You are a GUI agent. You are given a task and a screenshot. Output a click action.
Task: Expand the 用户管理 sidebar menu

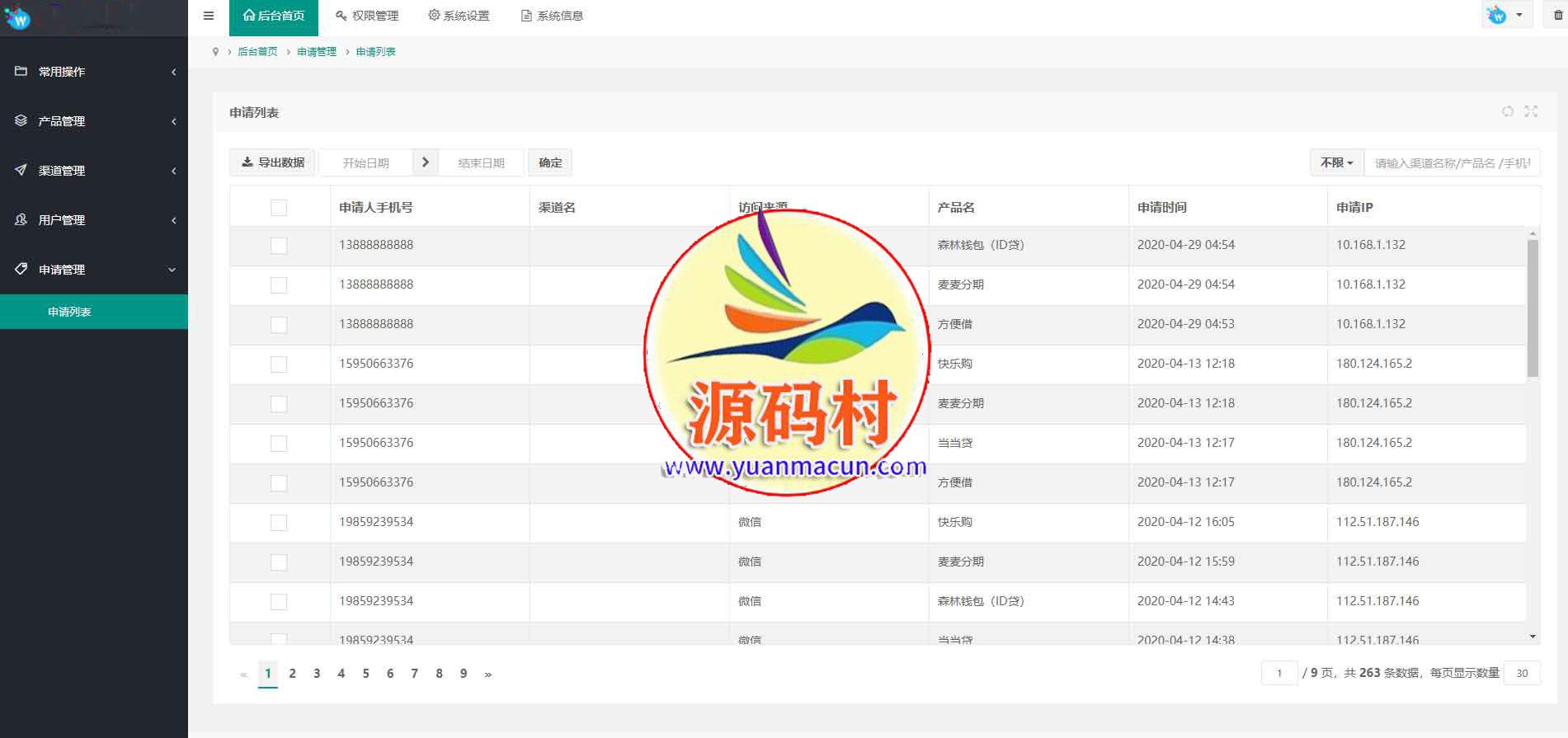(x=93, y=220)
